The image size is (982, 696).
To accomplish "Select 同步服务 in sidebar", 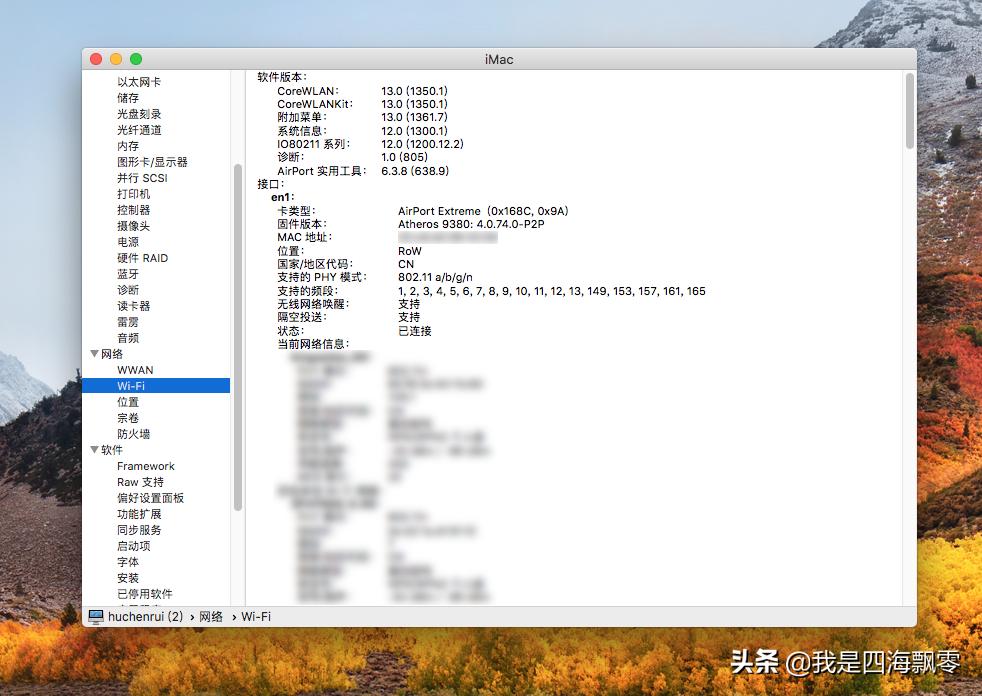I will pyautogui.click(x=139, y=530).
